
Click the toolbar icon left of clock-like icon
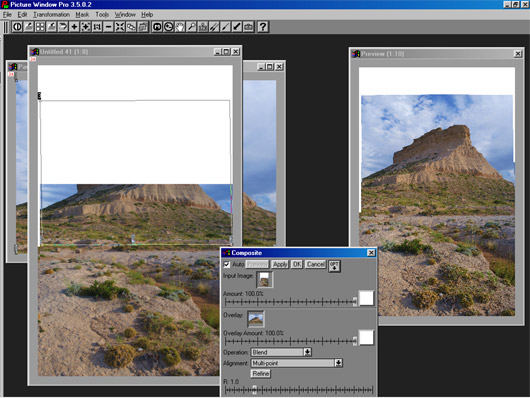point(157,27)
